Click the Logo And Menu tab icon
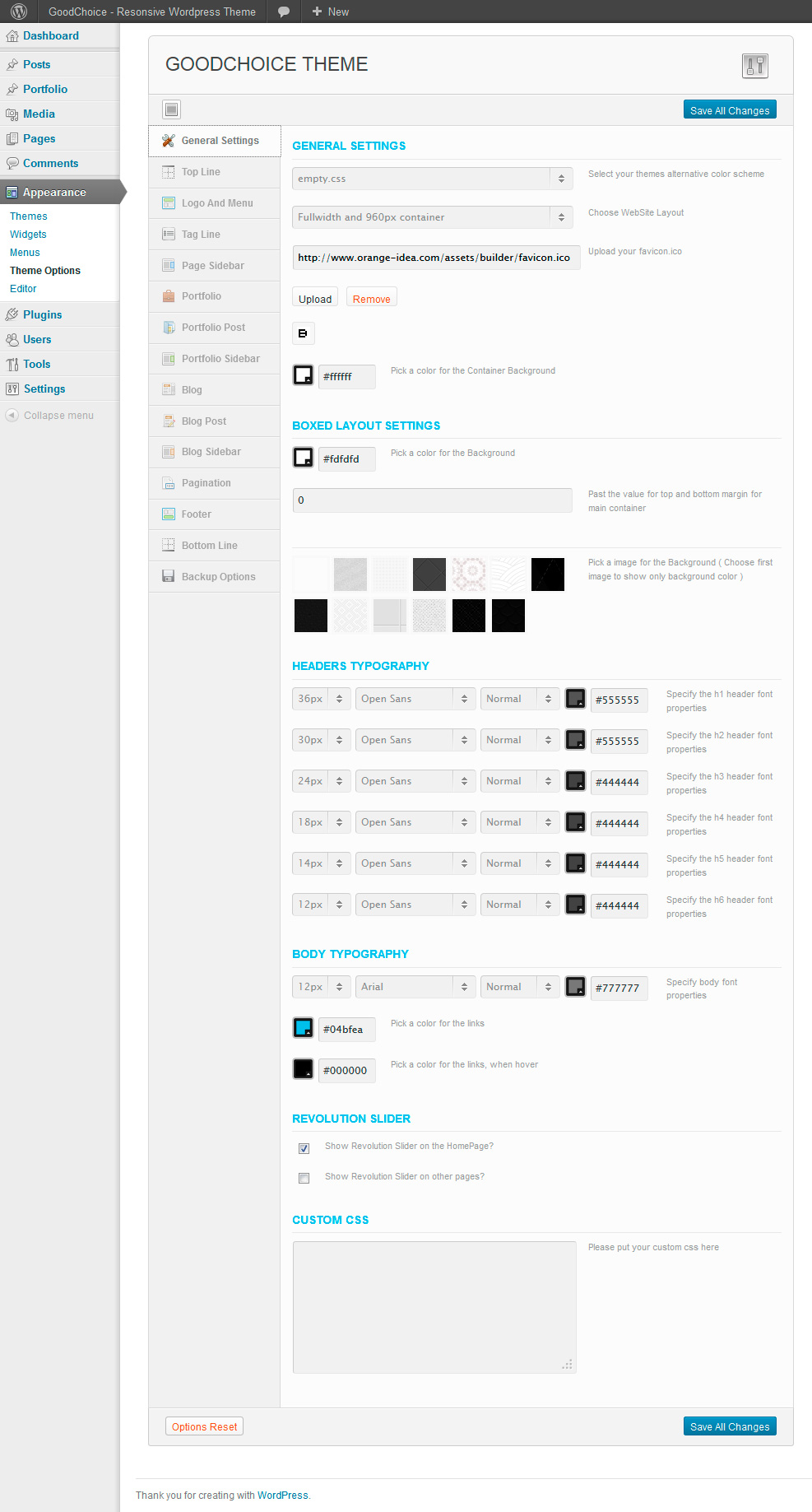Screen dimensions: 812x1512 (169, 203)
